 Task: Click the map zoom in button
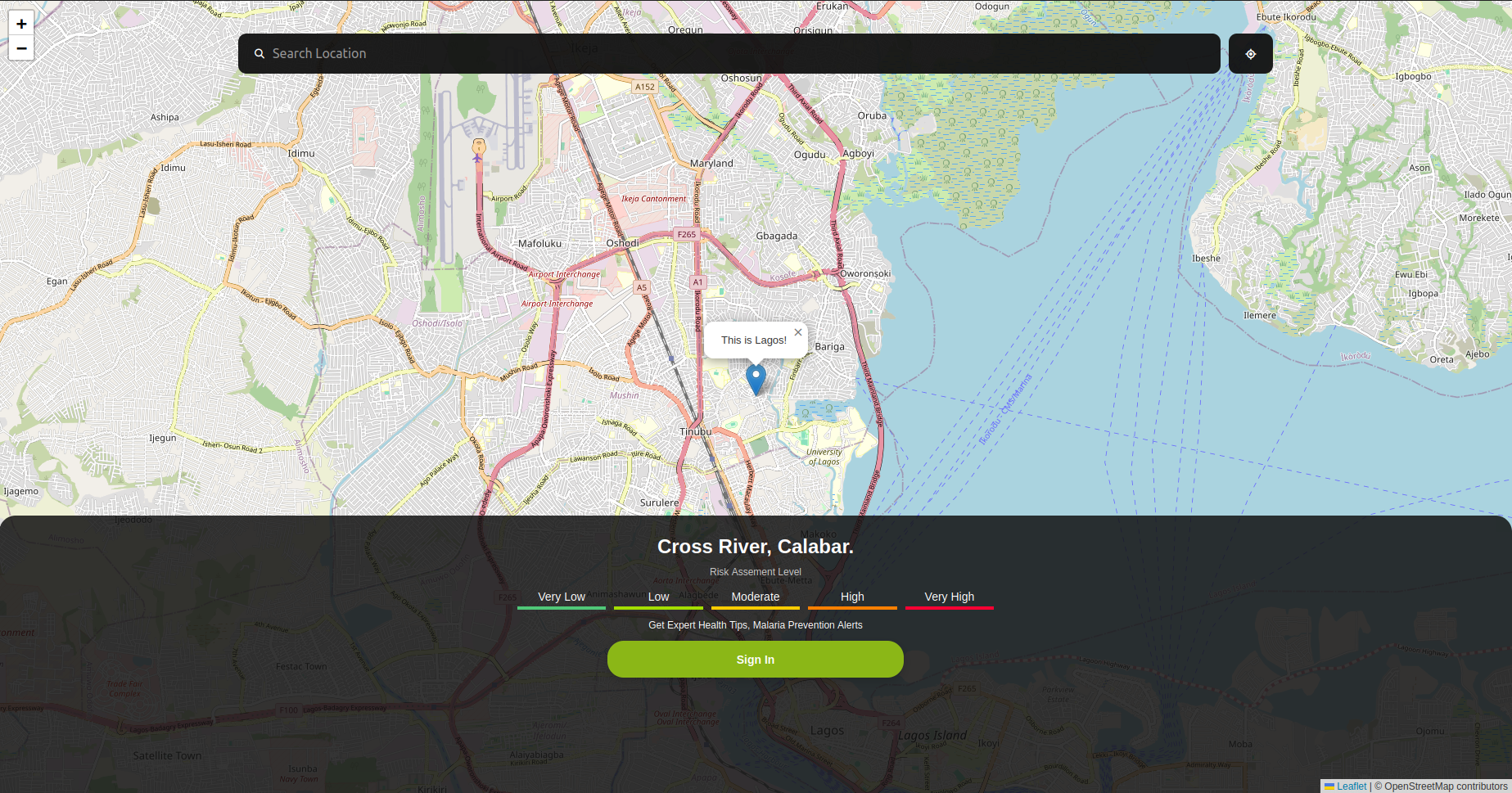pos(21,24)
